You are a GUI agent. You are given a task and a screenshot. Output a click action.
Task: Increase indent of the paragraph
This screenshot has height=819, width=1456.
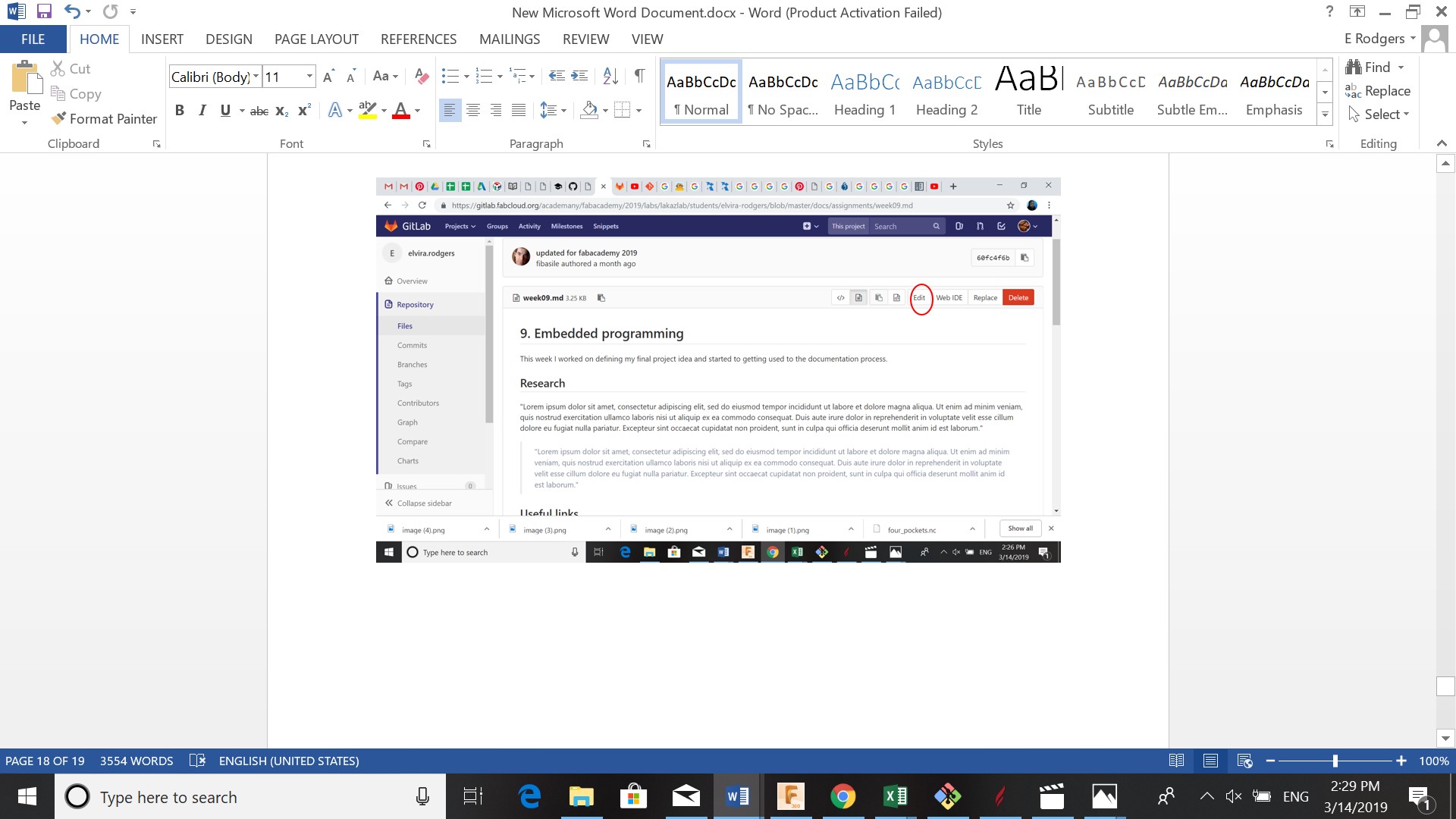tap(579, 76)
